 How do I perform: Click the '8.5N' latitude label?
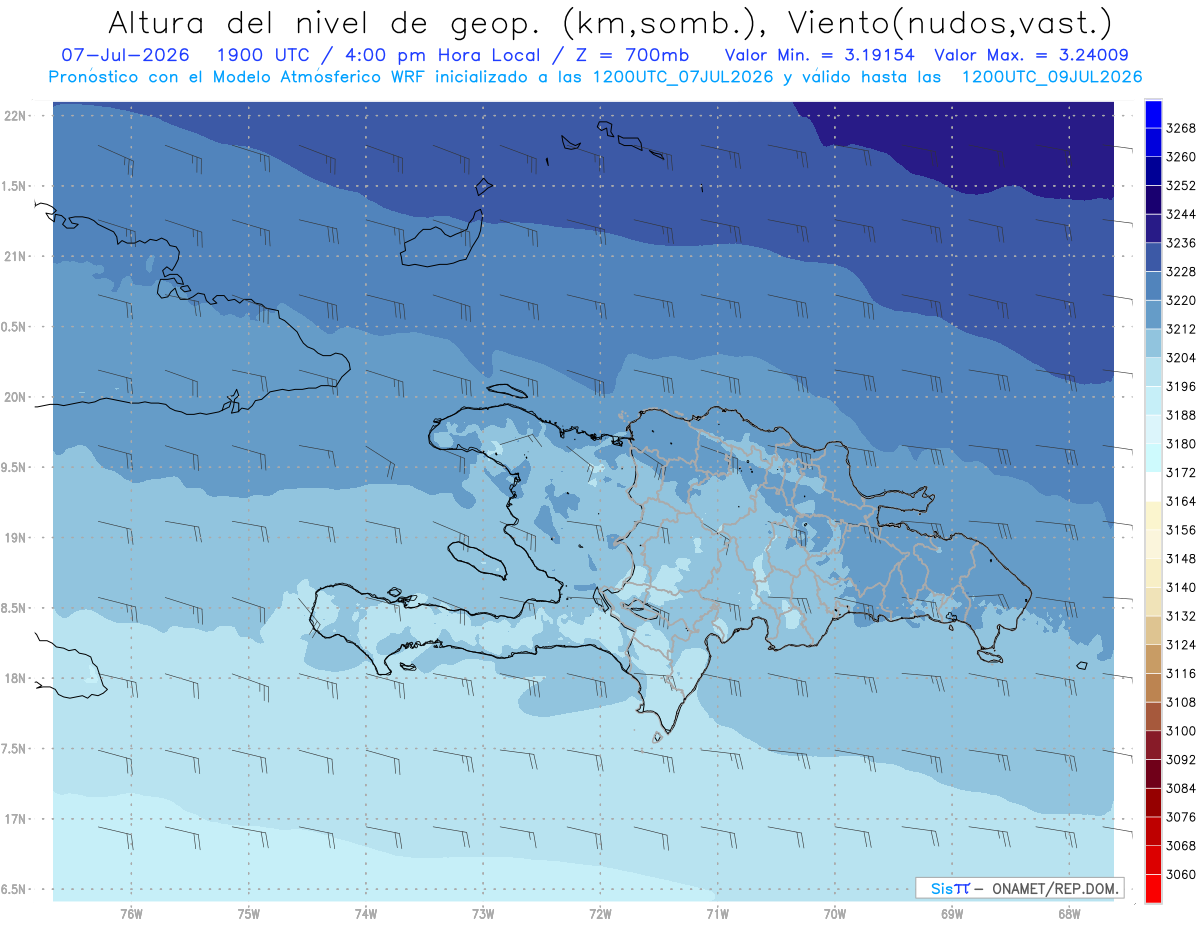click(x=14, y=608)
